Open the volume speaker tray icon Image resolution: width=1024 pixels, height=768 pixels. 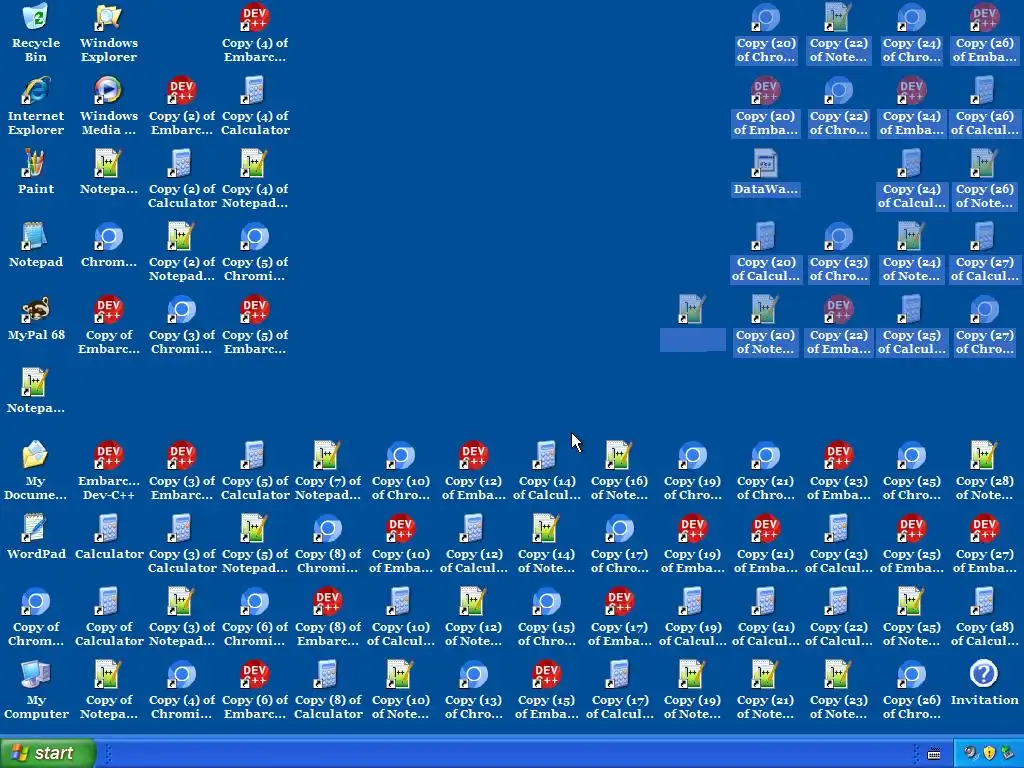971,753
